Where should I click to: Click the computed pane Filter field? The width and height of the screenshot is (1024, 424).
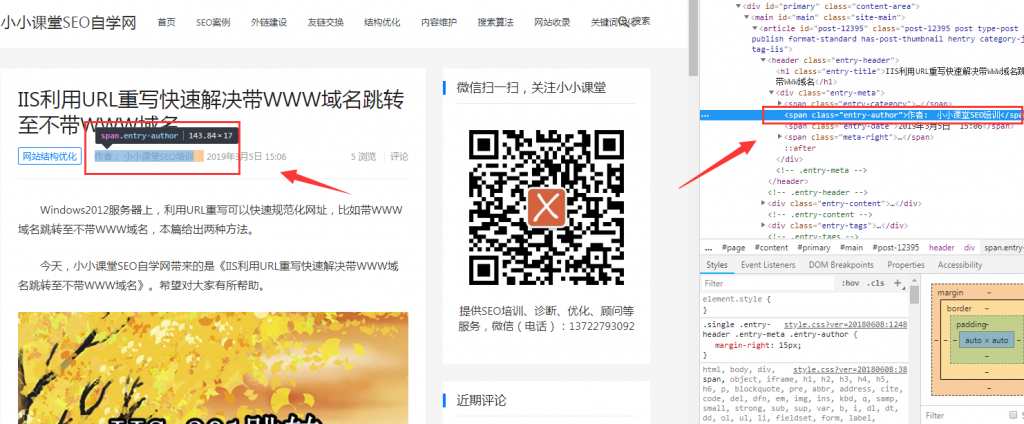point(965,416)
